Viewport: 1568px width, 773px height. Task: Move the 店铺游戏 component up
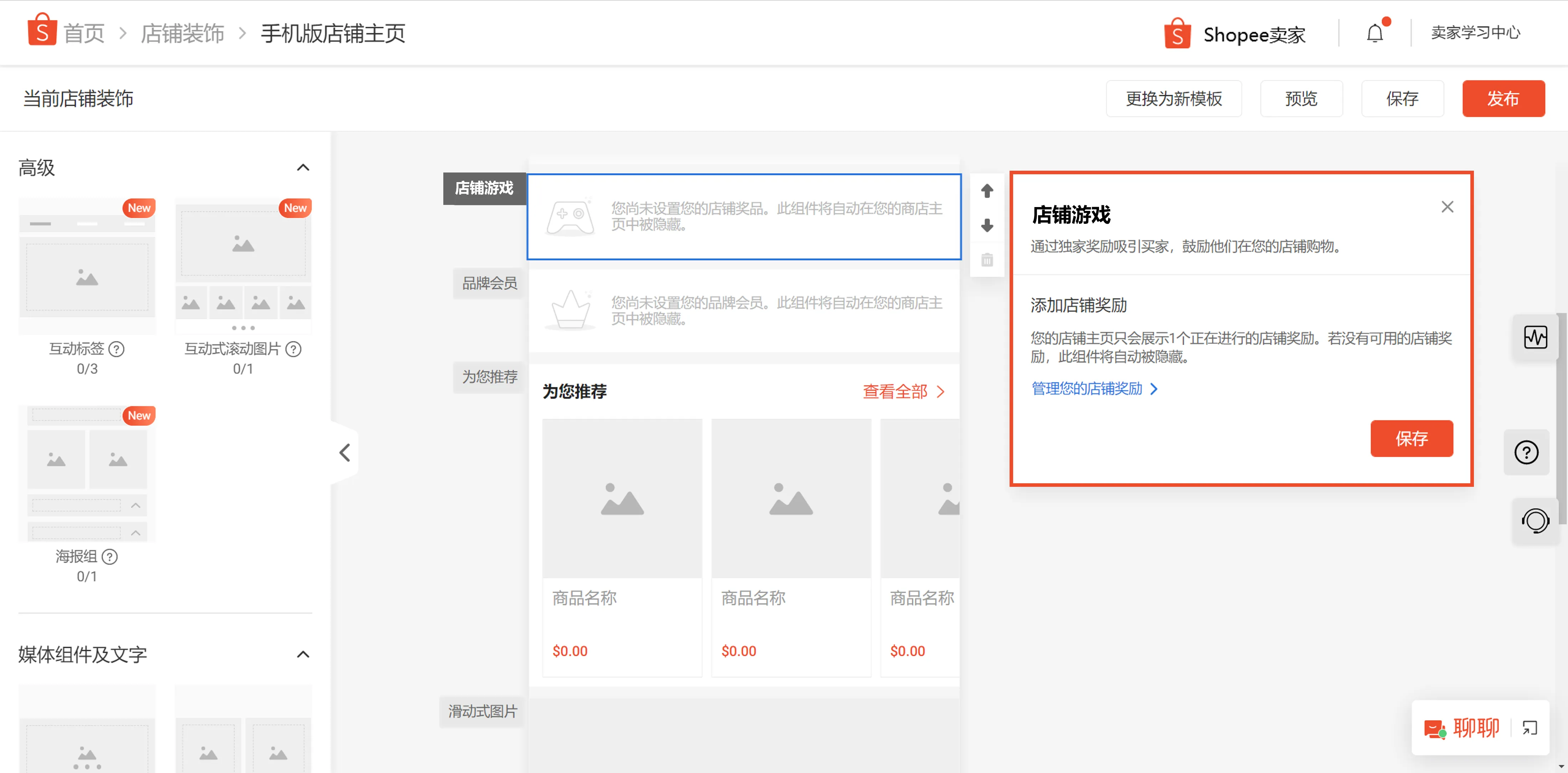pyautogui.click(x=987, y=191)
